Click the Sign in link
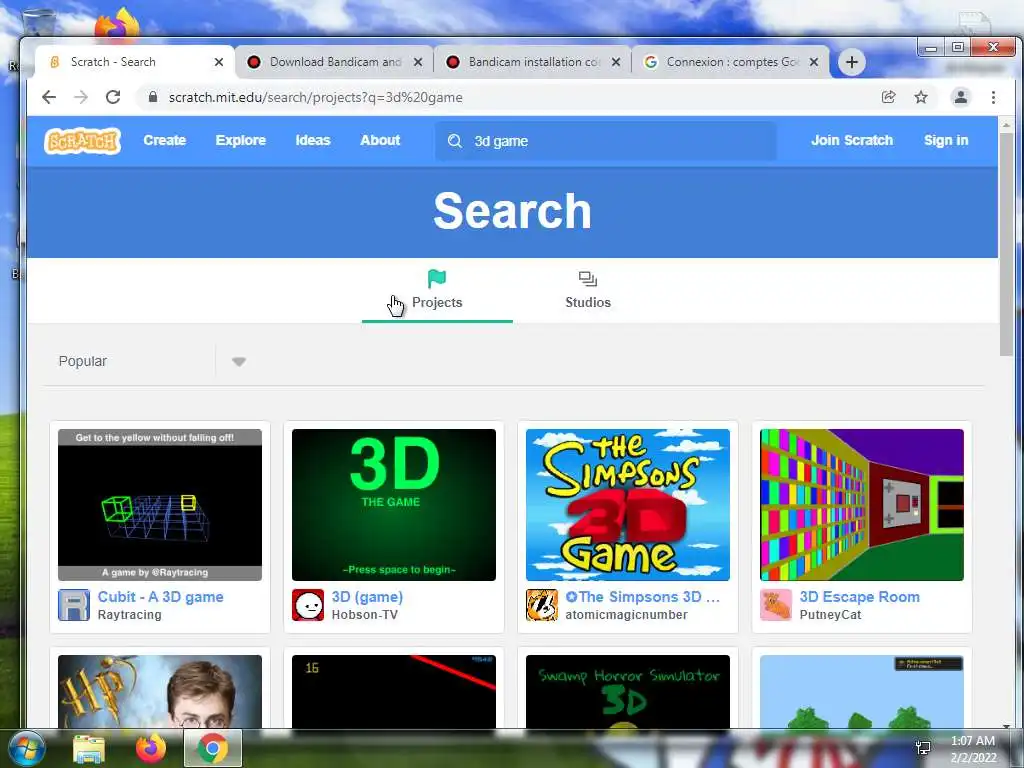 coord(946,140)
